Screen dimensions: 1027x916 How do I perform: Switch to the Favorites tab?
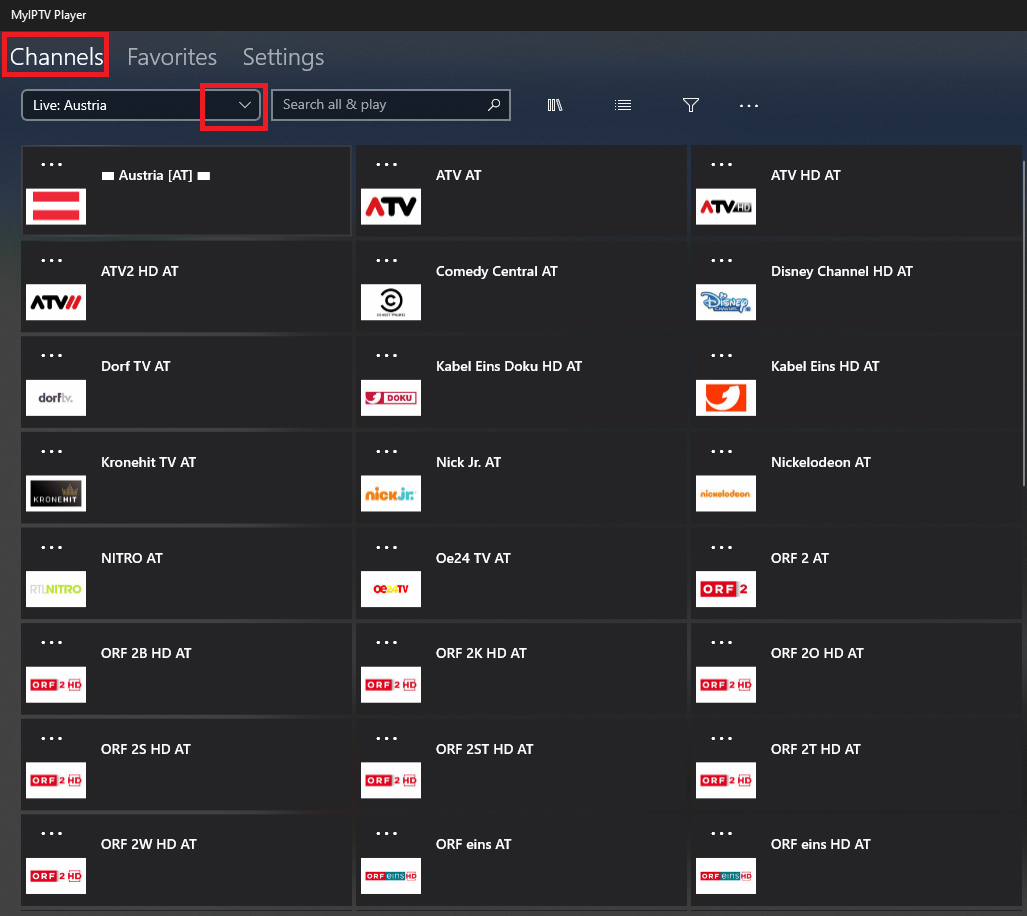click(172, 57)
